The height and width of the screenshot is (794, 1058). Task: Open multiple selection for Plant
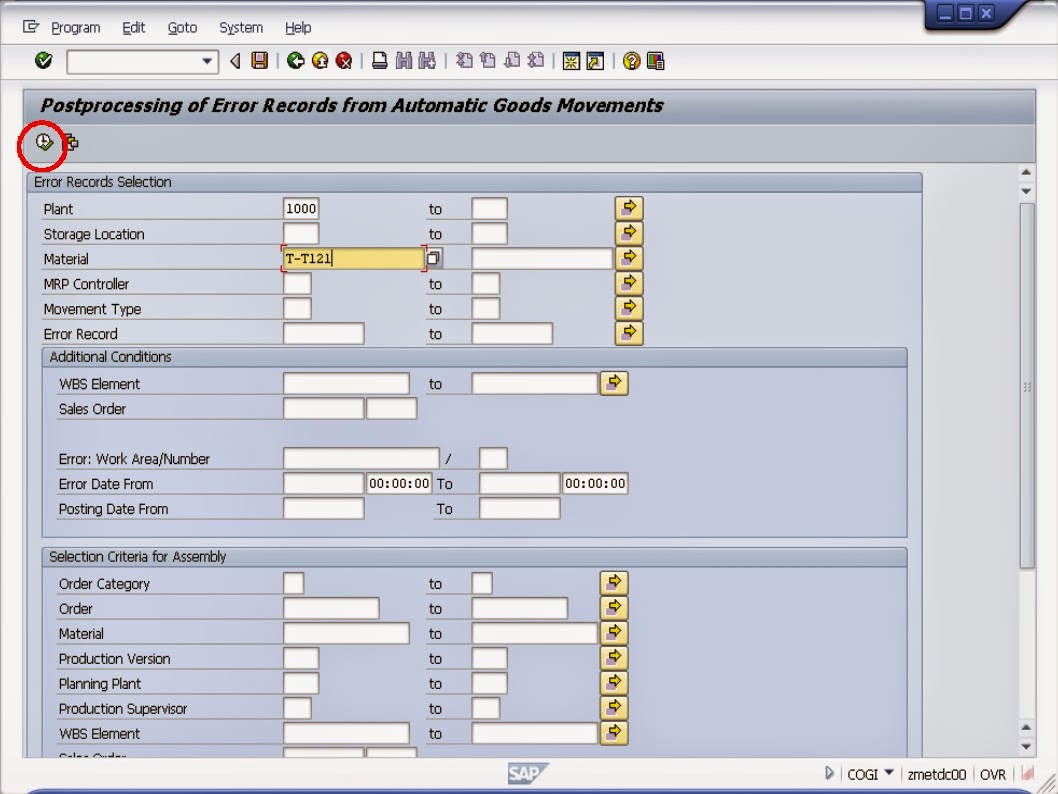point(628,208)
